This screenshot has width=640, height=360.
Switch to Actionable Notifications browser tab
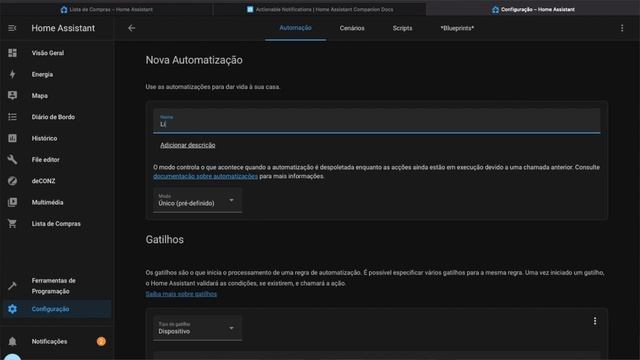pyautogui.click(x=320, y=9)
